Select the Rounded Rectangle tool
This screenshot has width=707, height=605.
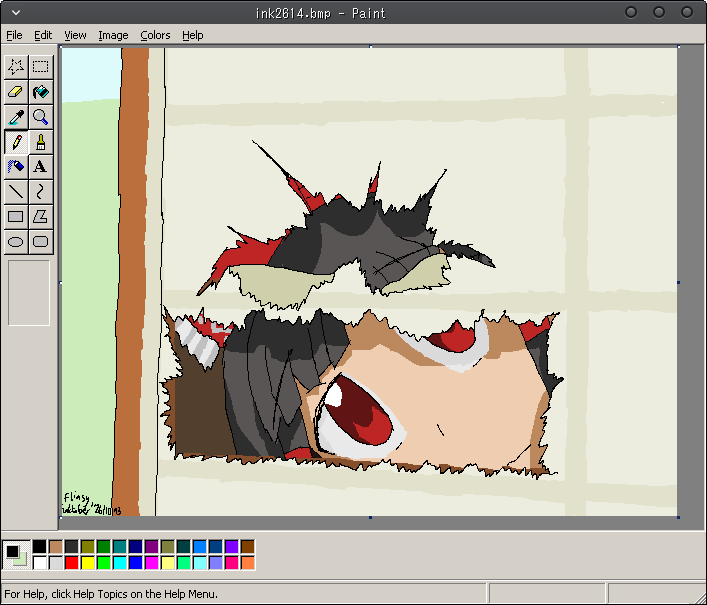41,242
